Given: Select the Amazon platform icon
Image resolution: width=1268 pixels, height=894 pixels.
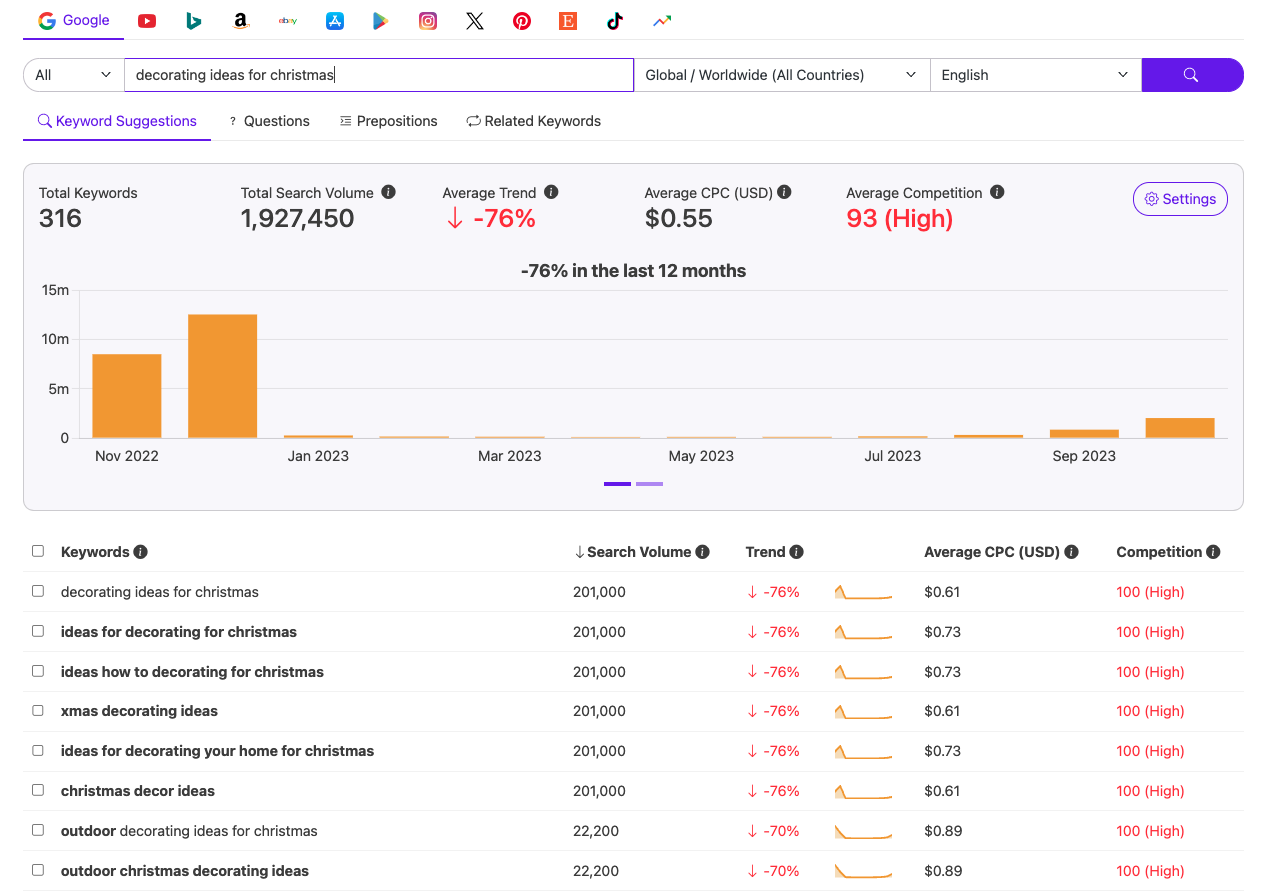Looking at the screenshot, I should tap(240, 21).
